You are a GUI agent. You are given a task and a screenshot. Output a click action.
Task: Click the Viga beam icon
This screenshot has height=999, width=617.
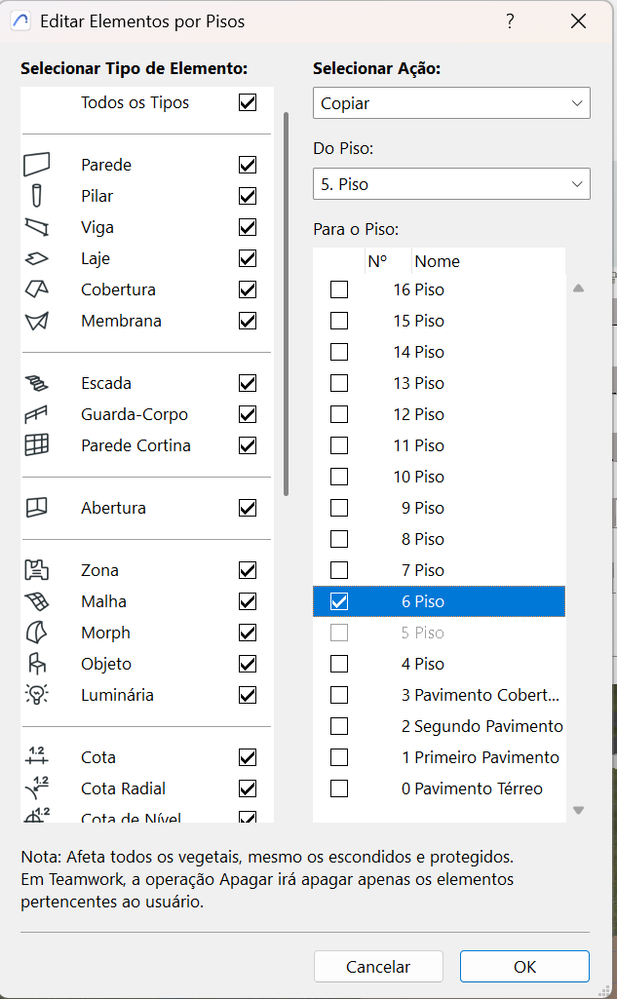(36, 227)
